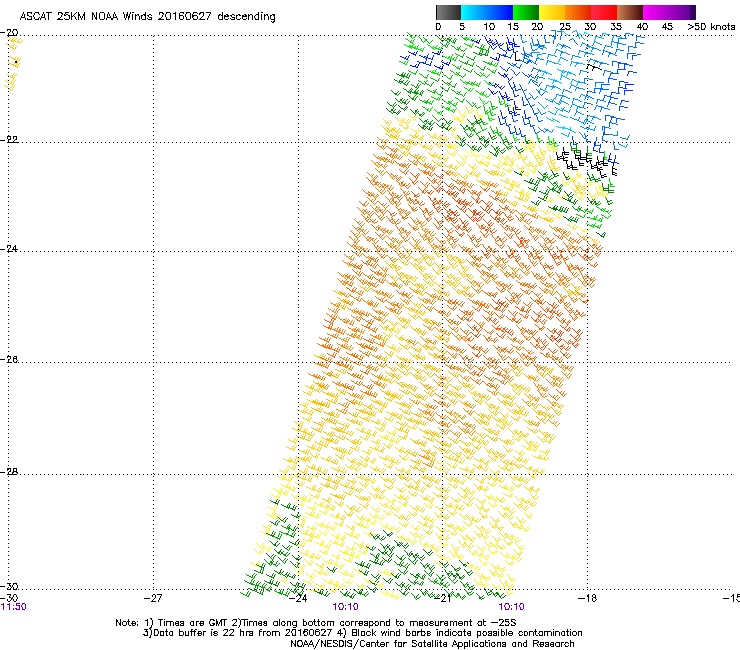Click the '-28' latitude axis label
This screenshot has width=740, height=650.
[9, 472]
